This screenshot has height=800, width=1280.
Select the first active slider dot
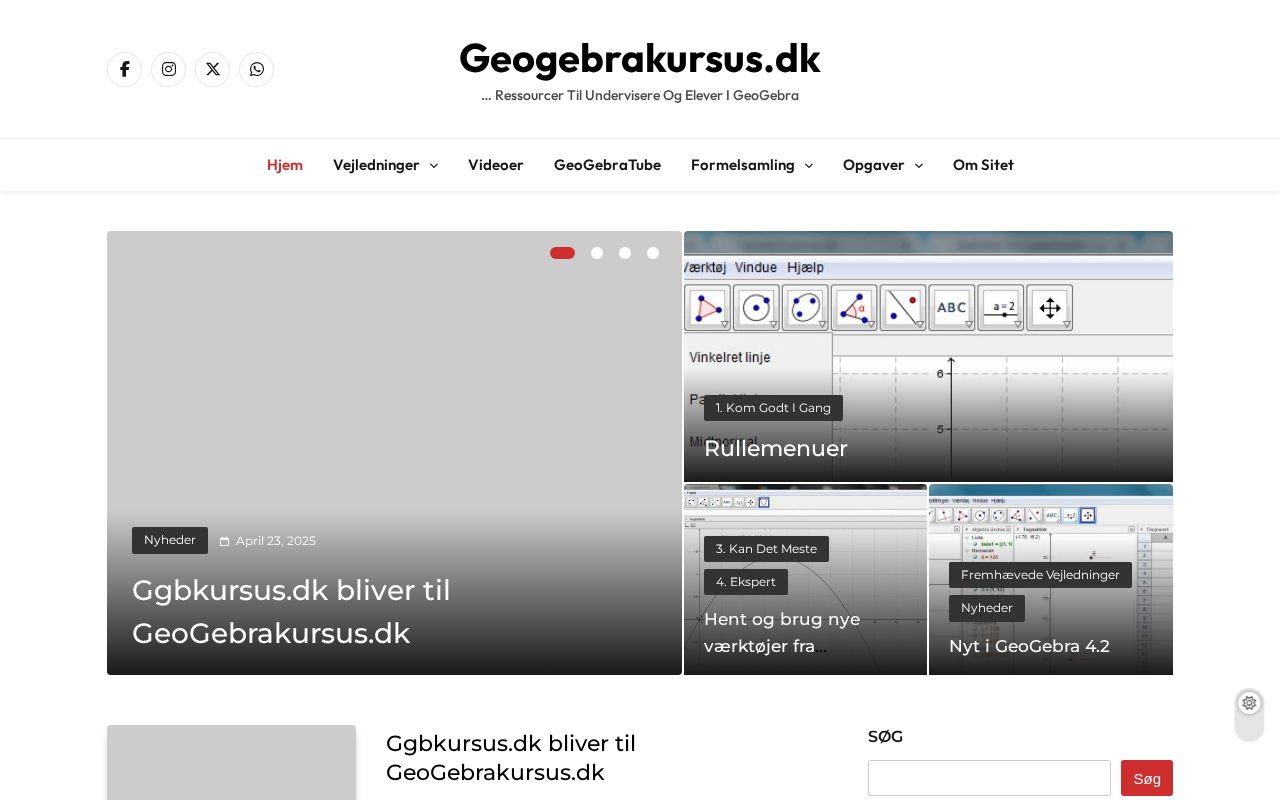562,253
